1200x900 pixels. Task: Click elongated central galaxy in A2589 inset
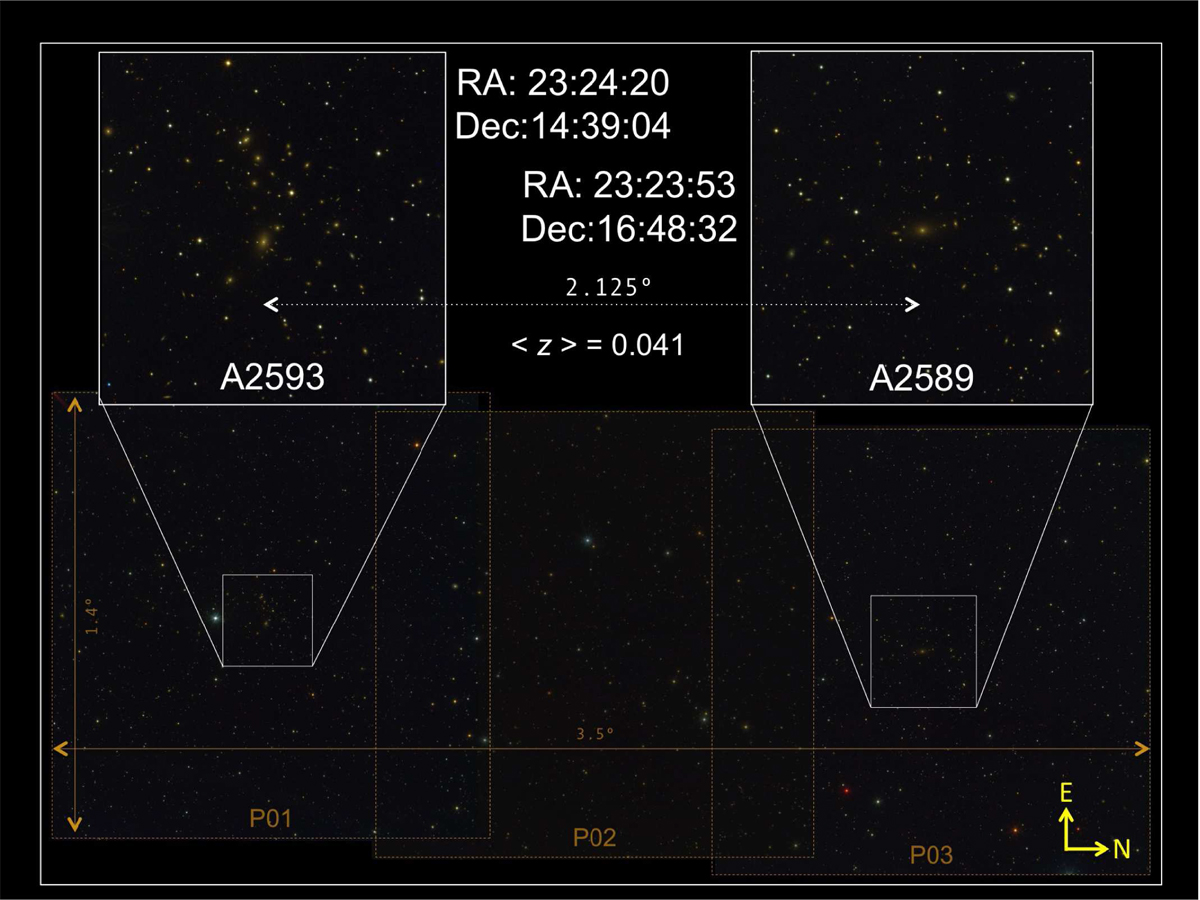tap(921, 231)
